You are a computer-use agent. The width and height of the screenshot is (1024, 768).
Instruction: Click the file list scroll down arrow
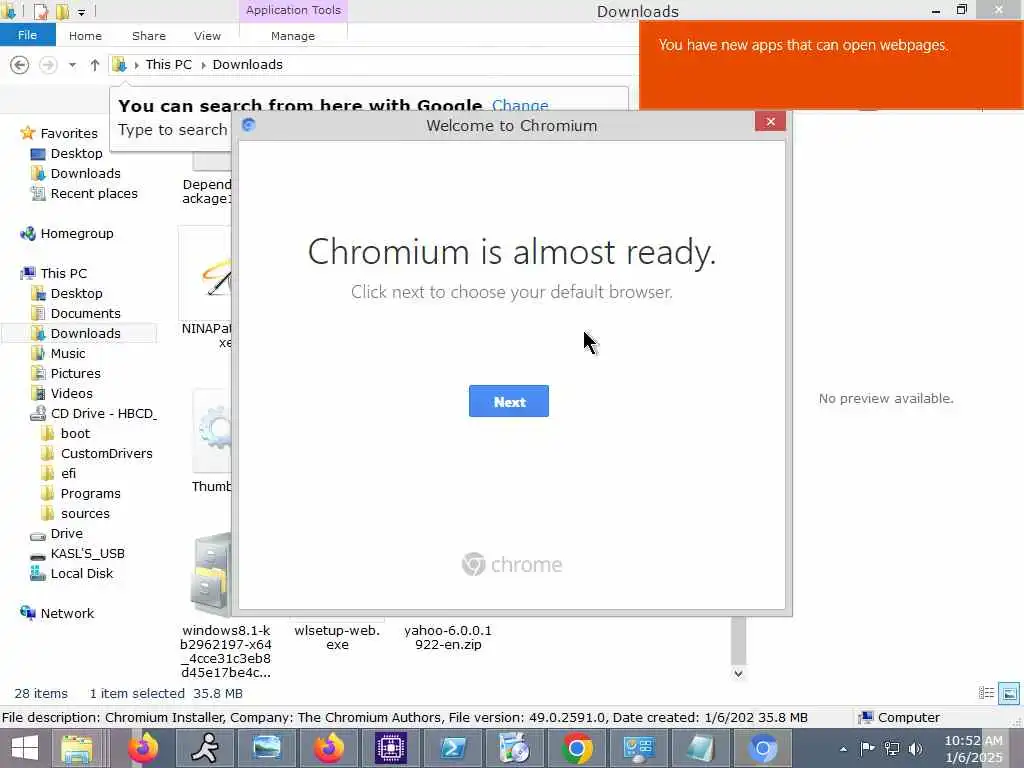point(738,673)
